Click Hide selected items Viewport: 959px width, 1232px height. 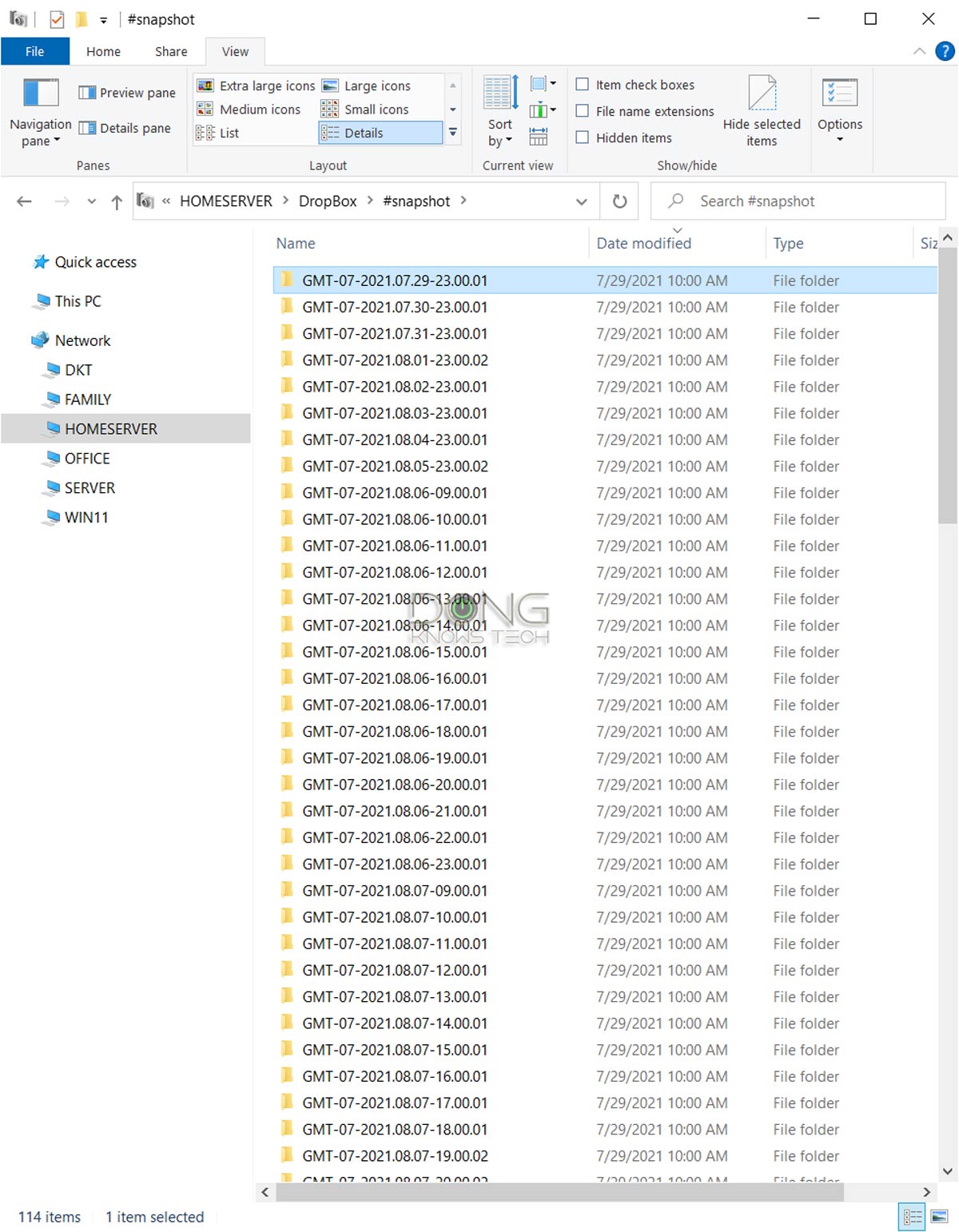click(x=761, y=110)
